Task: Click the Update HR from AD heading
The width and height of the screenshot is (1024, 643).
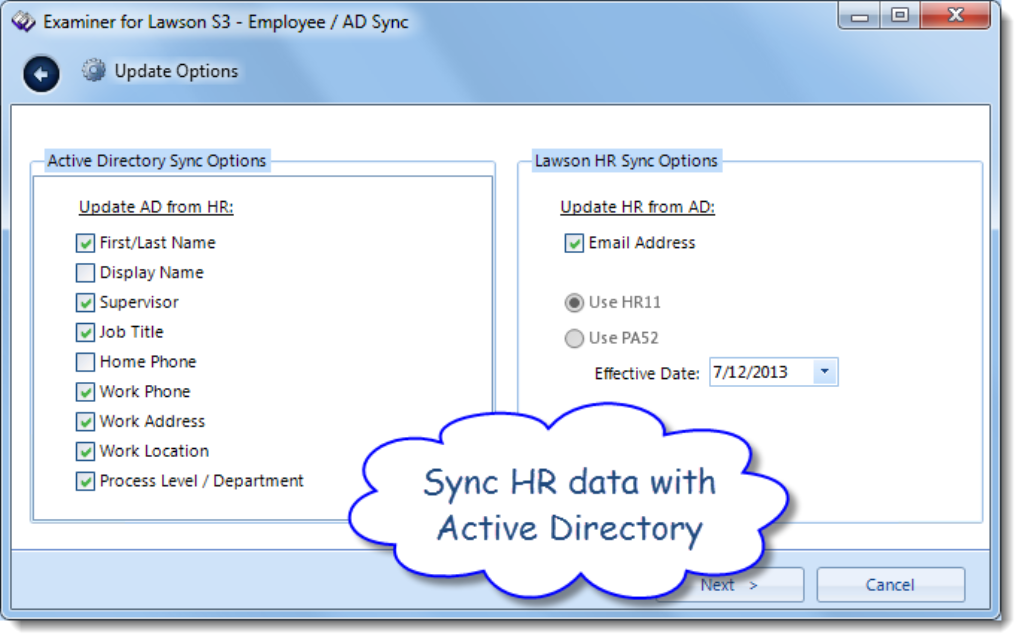Action: [637, 207]
